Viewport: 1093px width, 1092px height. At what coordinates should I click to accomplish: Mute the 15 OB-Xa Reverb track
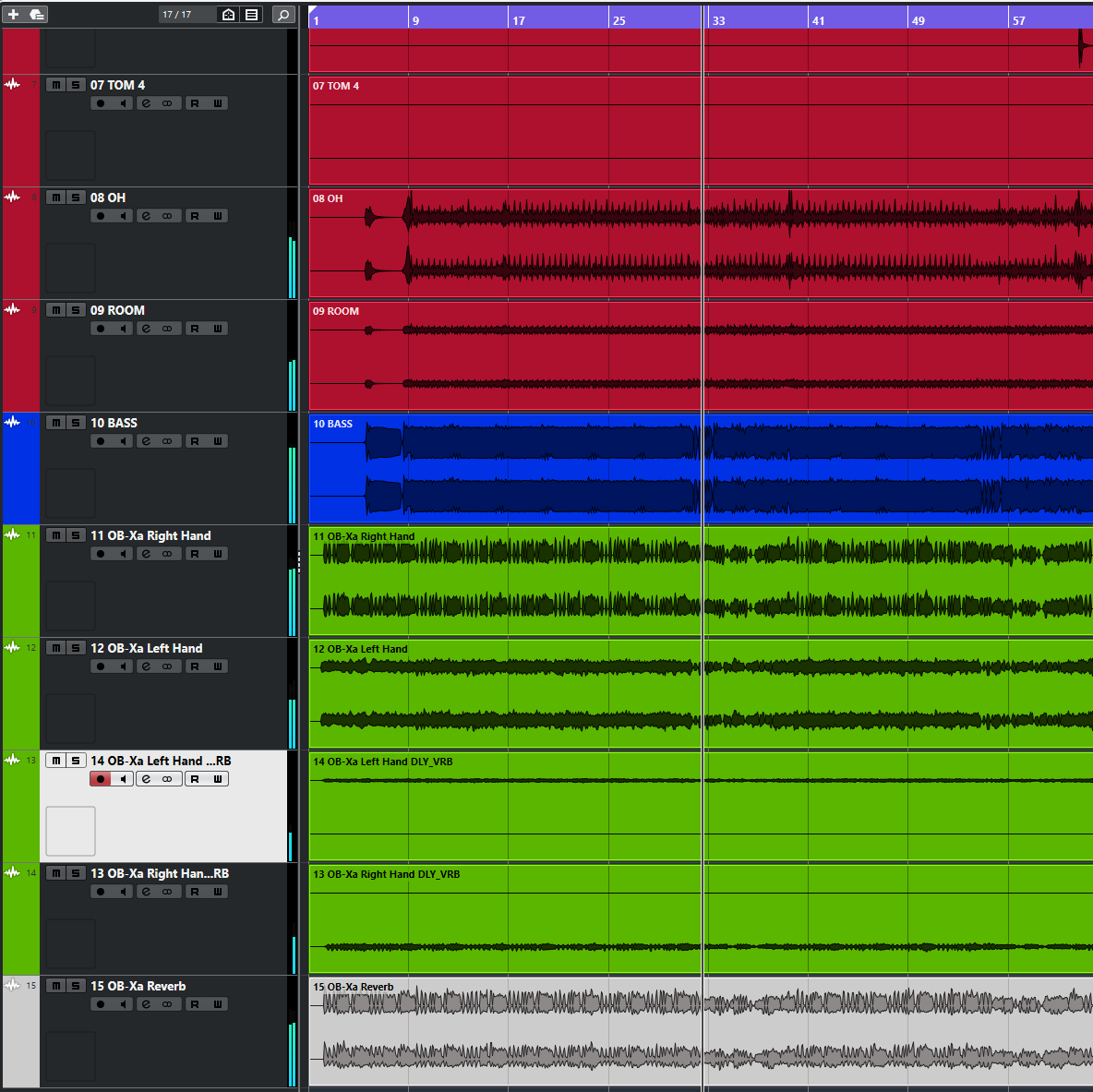pos(56,986)
